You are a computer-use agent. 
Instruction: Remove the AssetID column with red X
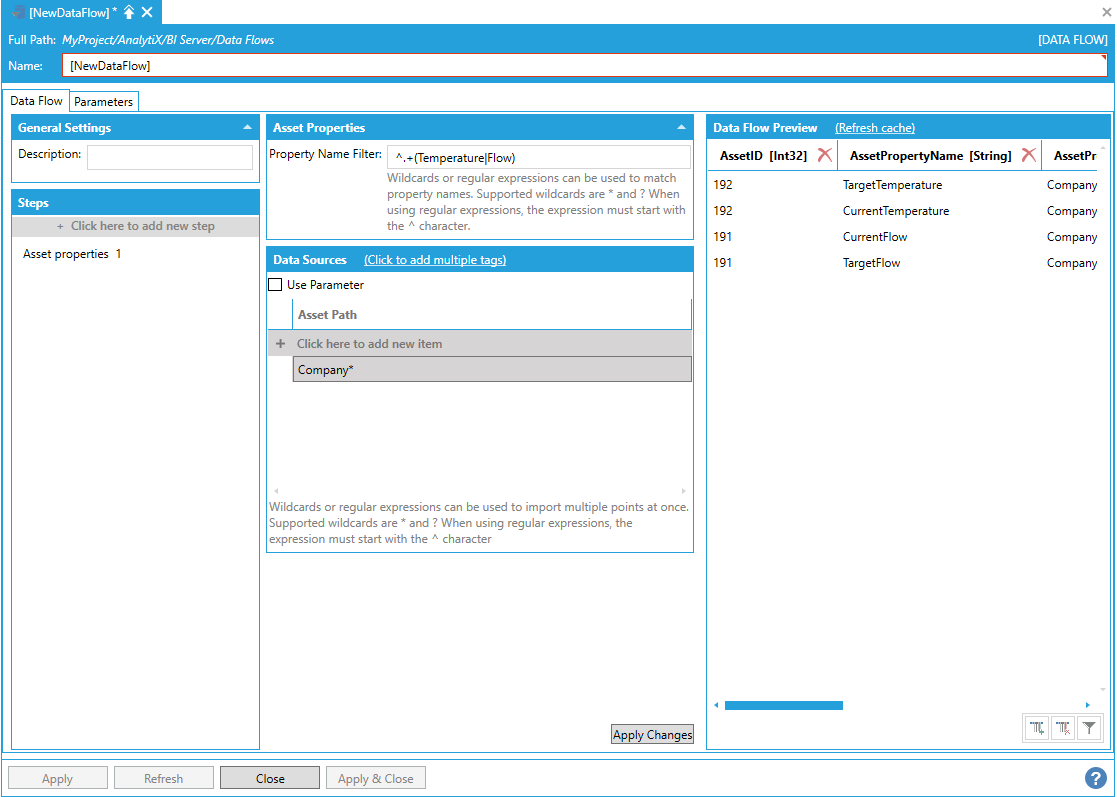pyautogui.click(x=824, y=155)
